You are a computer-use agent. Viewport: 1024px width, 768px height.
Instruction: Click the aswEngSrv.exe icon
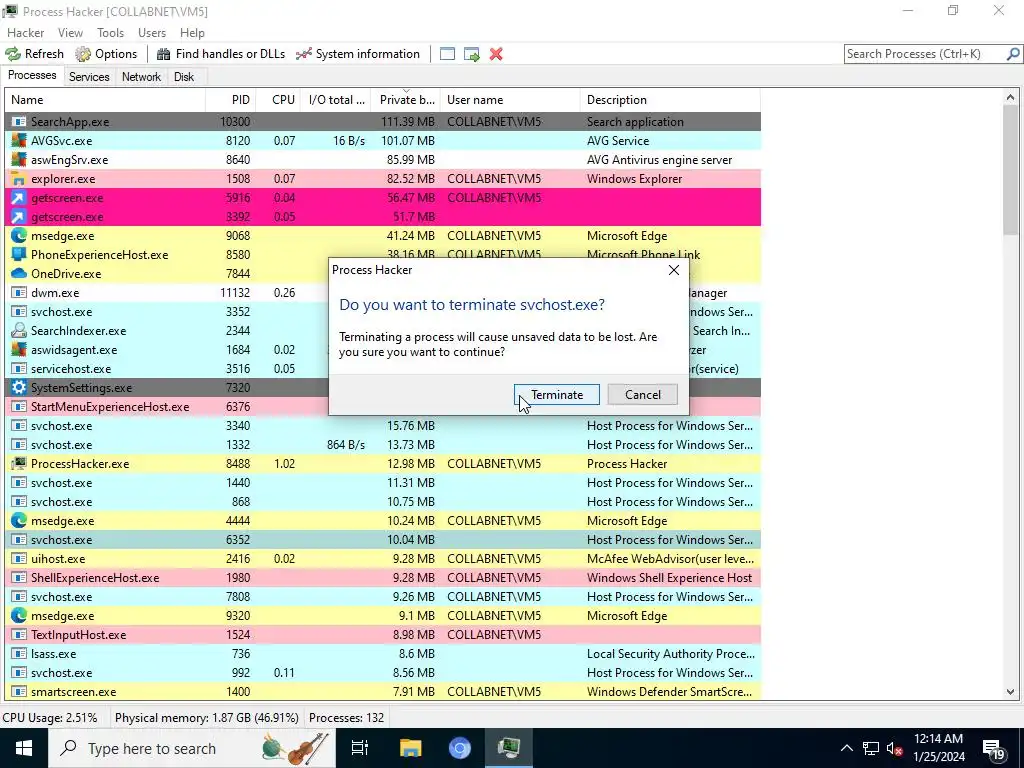click(x=19, y=160)
